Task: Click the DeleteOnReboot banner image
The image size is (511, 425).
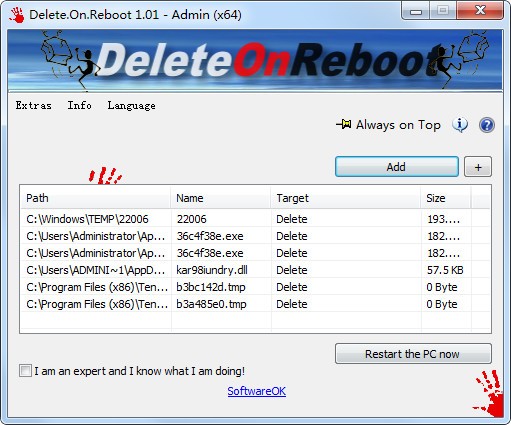Action: tap(255, 60)
